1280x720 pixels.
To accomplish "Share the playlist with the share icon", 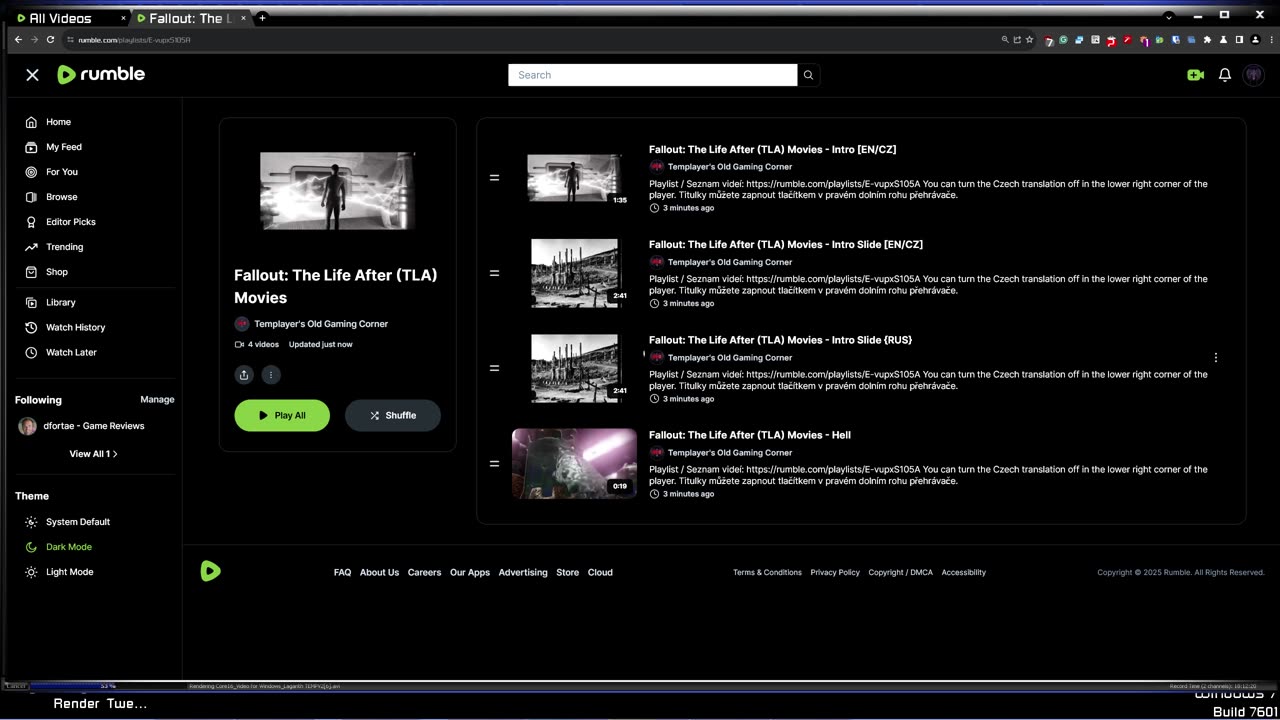I will coord(244,375).
